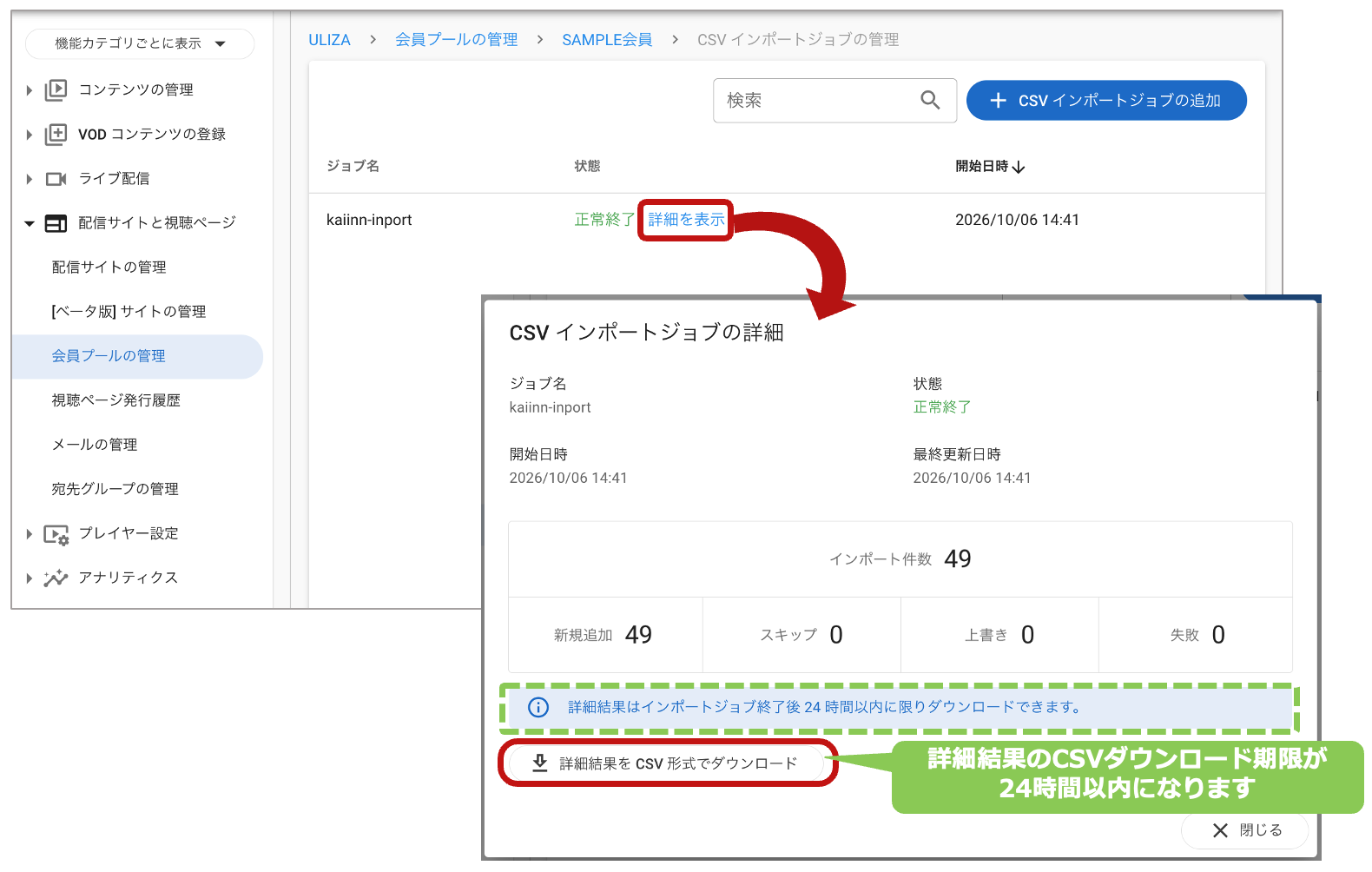The height and width of the screenshot is (872, 1372).
Task: Click the ジョブ名 column header
Action: pos(353,166)
